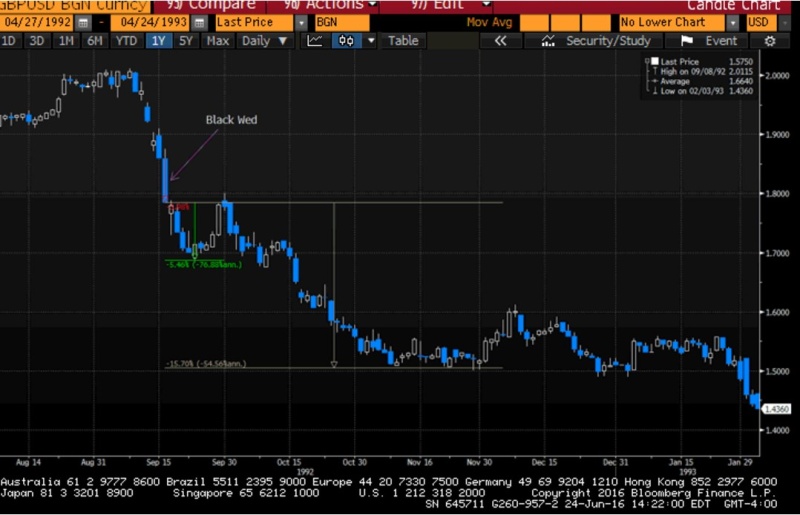This screenshot has height=515, width=800.
Task: Open chart settings gear icon
Action: (770, 41)
